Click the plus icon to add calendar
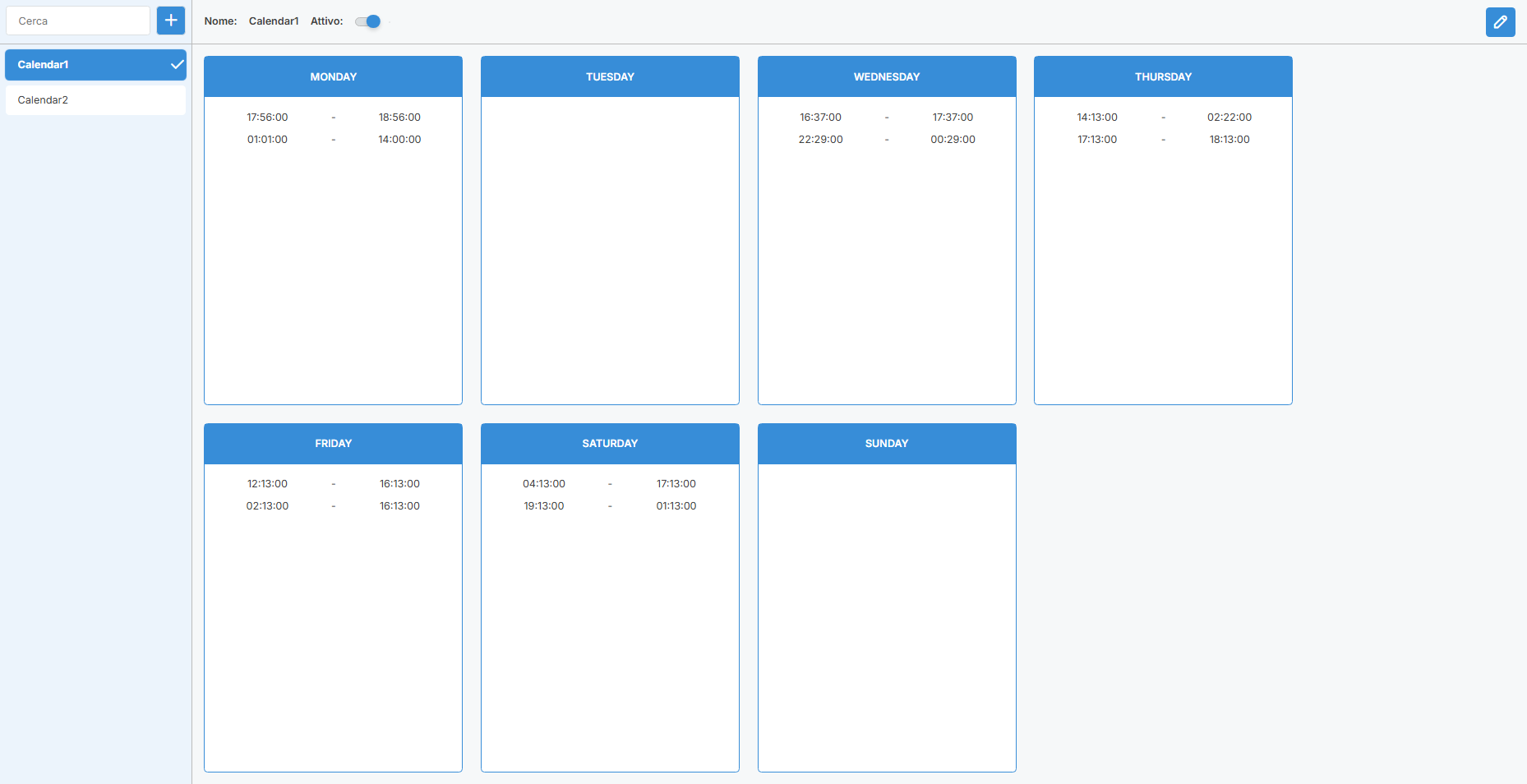Screen dimensions: 1527x784 point(171,21)
